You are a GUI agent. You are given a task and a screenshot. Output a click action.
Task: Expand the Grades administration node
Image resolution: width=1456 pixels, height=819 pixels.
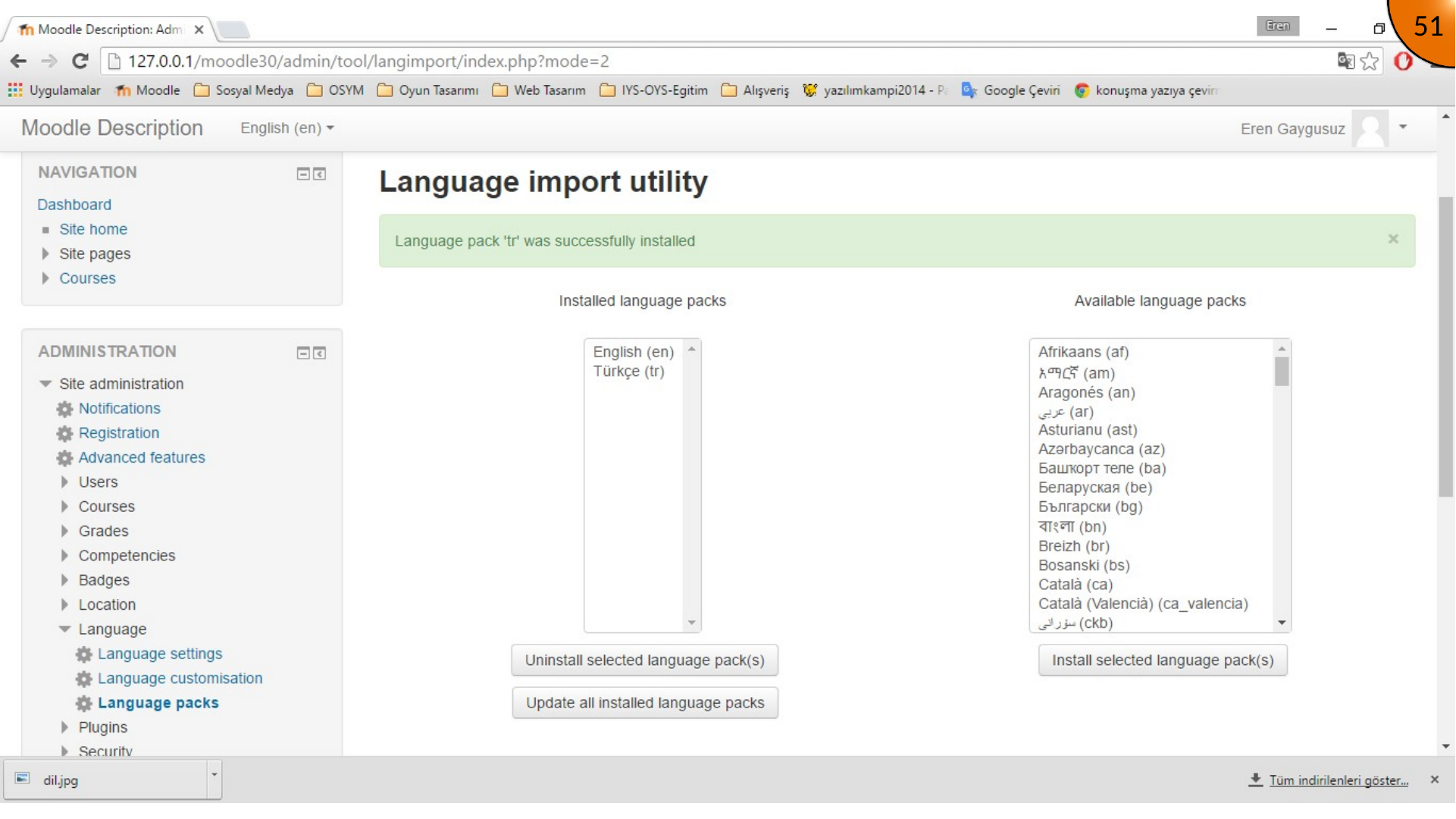pos(64,532)
